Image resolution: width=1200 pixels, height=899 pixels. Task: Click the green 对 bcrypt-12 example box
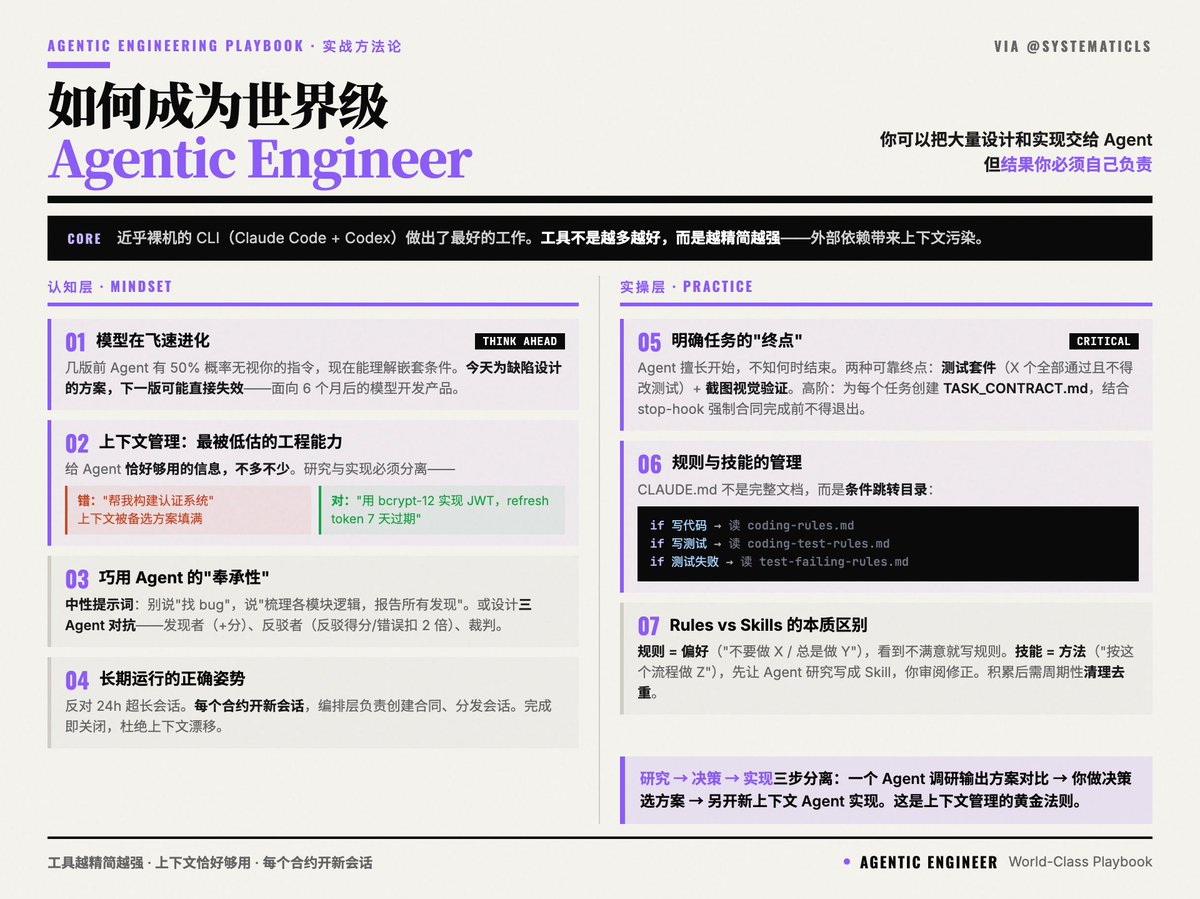click(x=442, y=510)
